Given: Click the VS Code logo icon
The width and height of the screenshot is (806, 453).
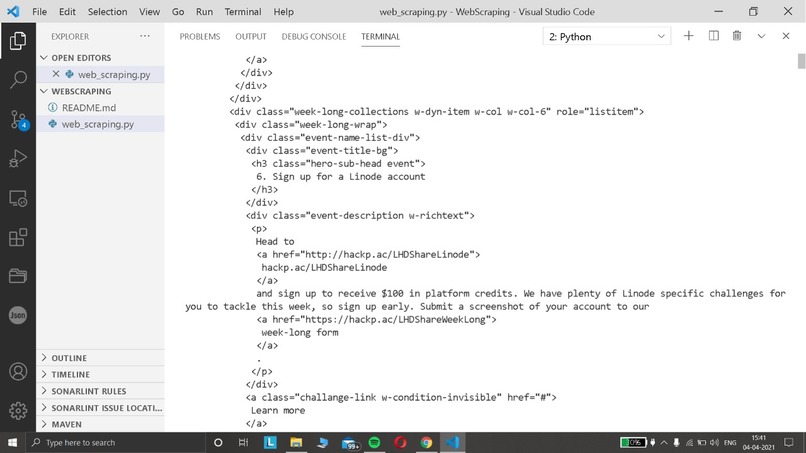Looking at the screenshot, I should point(13,11).
